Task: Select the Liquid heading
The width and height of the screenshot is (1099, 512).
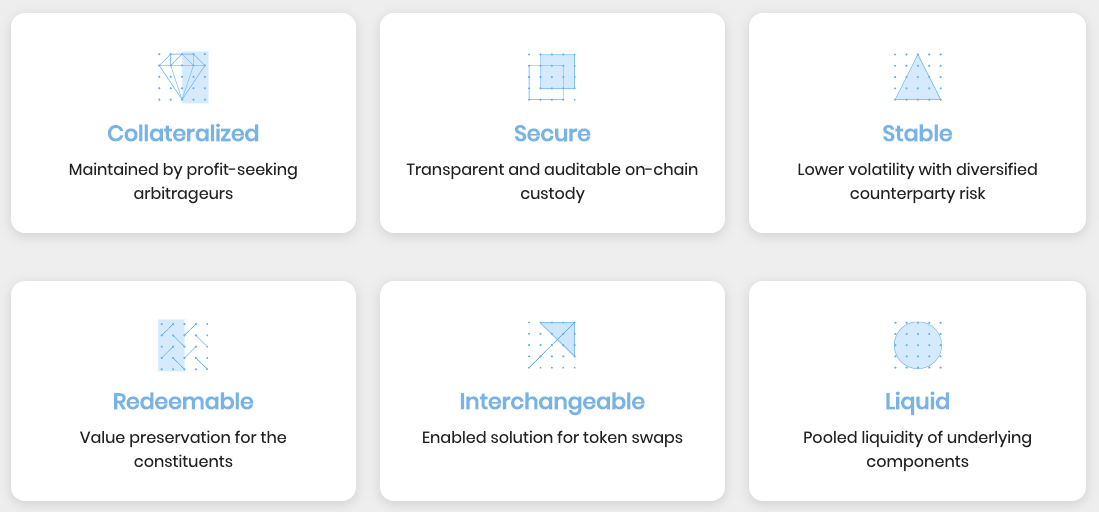Action: point(917,401)
